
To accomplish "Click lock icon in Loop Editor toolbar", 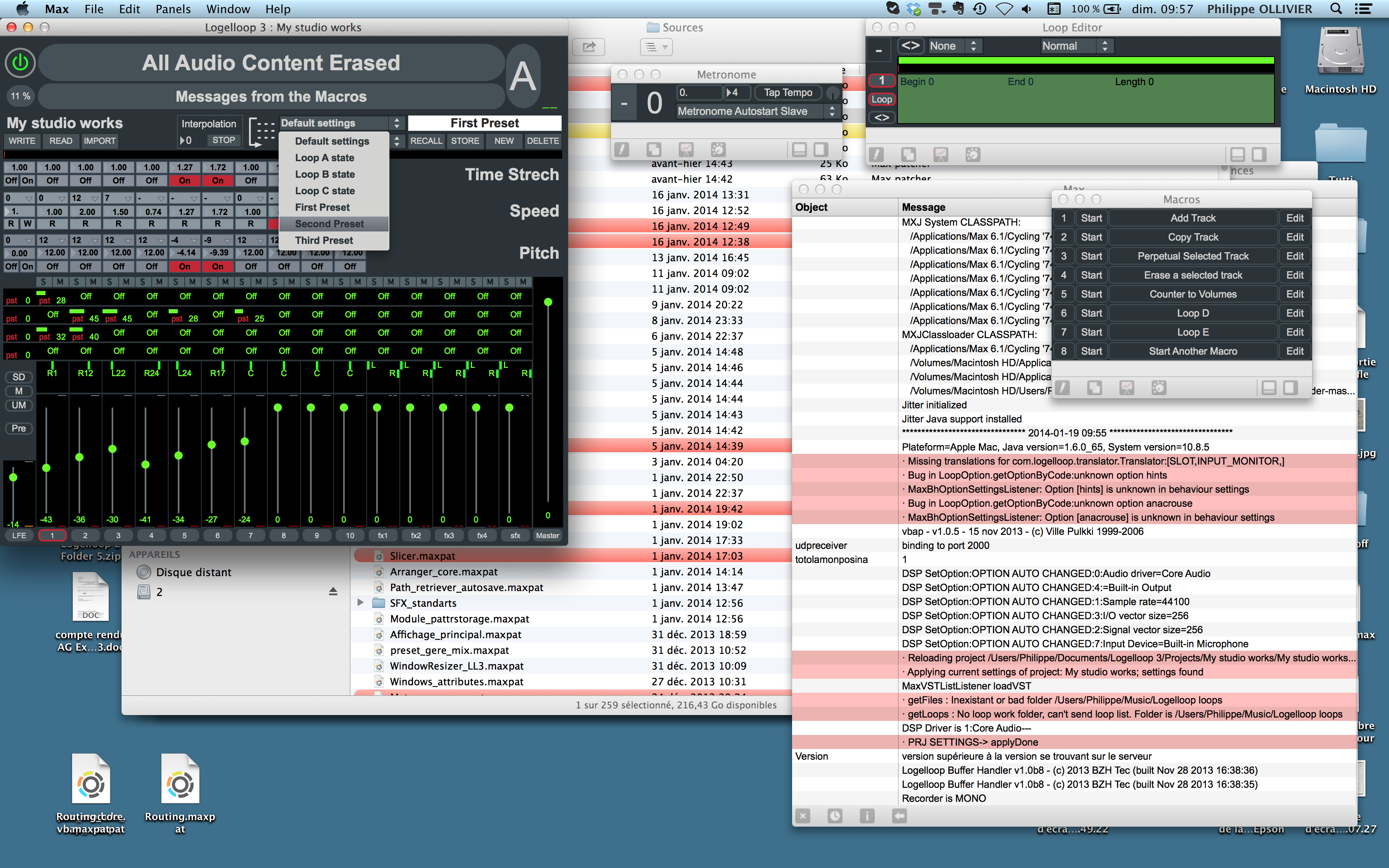I will [876, 155].
